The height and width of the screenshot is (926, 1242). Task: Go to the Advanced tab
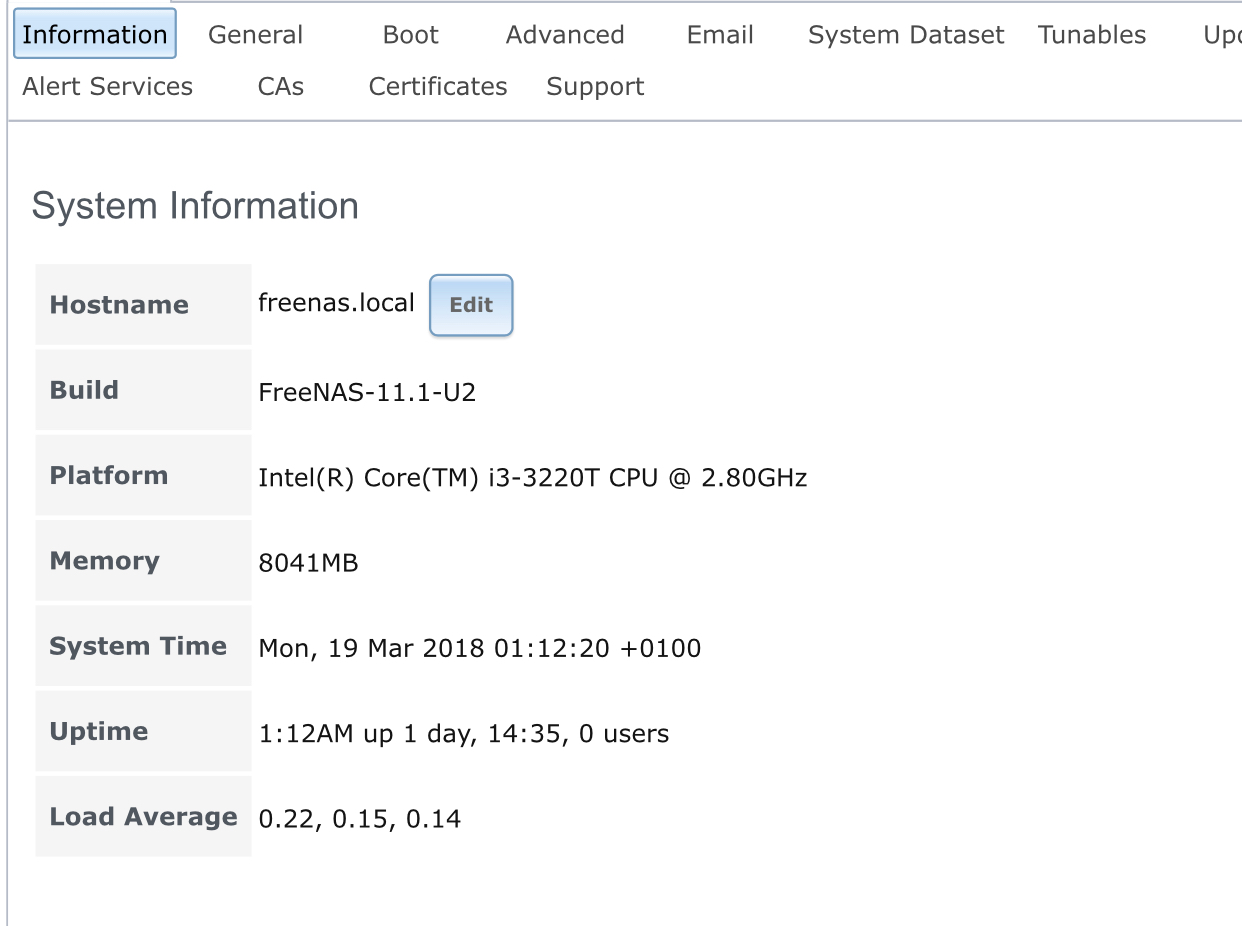tap(565, 35)
